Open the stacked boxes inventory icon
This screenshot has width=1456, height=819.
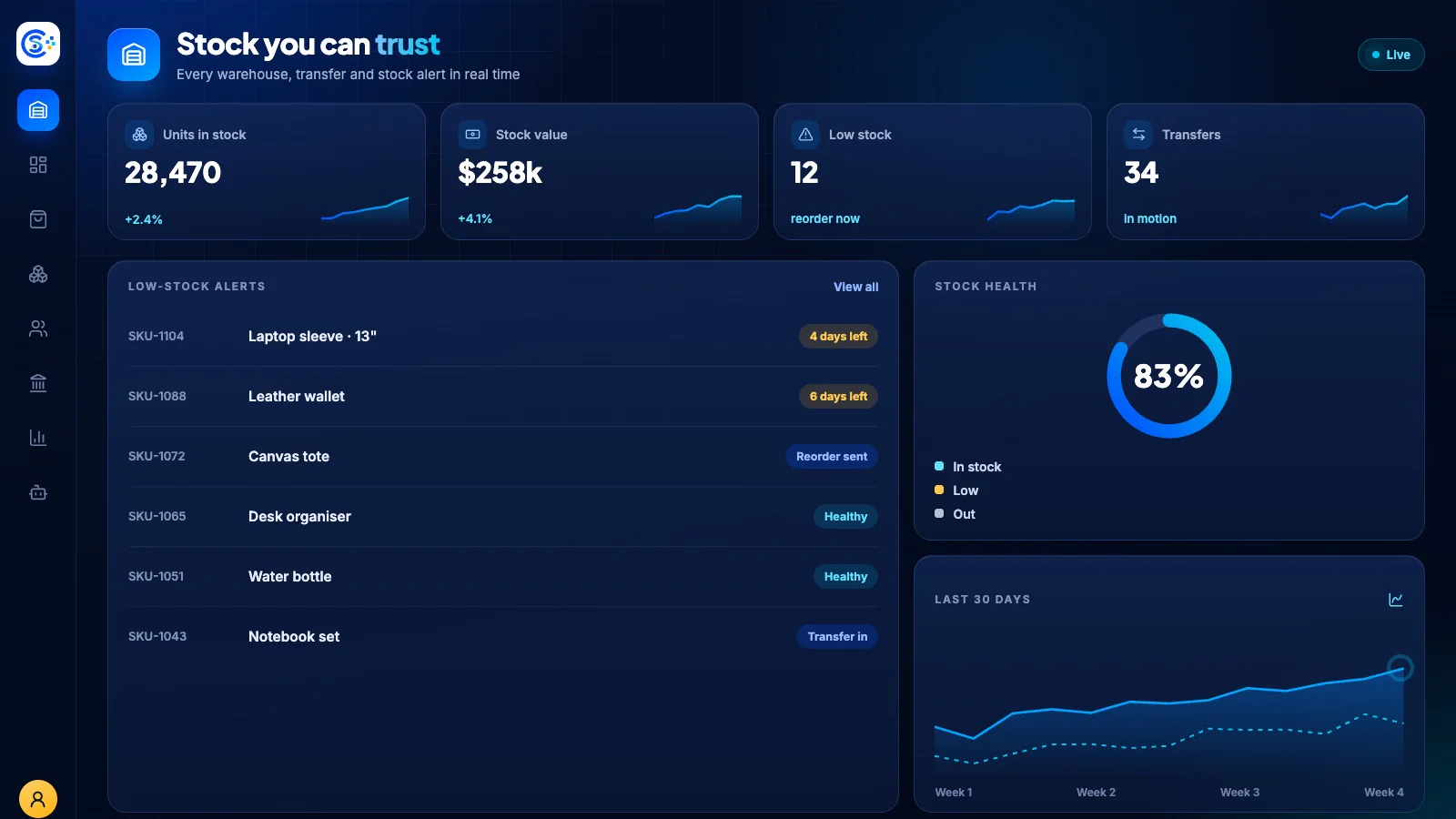click(38, 274)
